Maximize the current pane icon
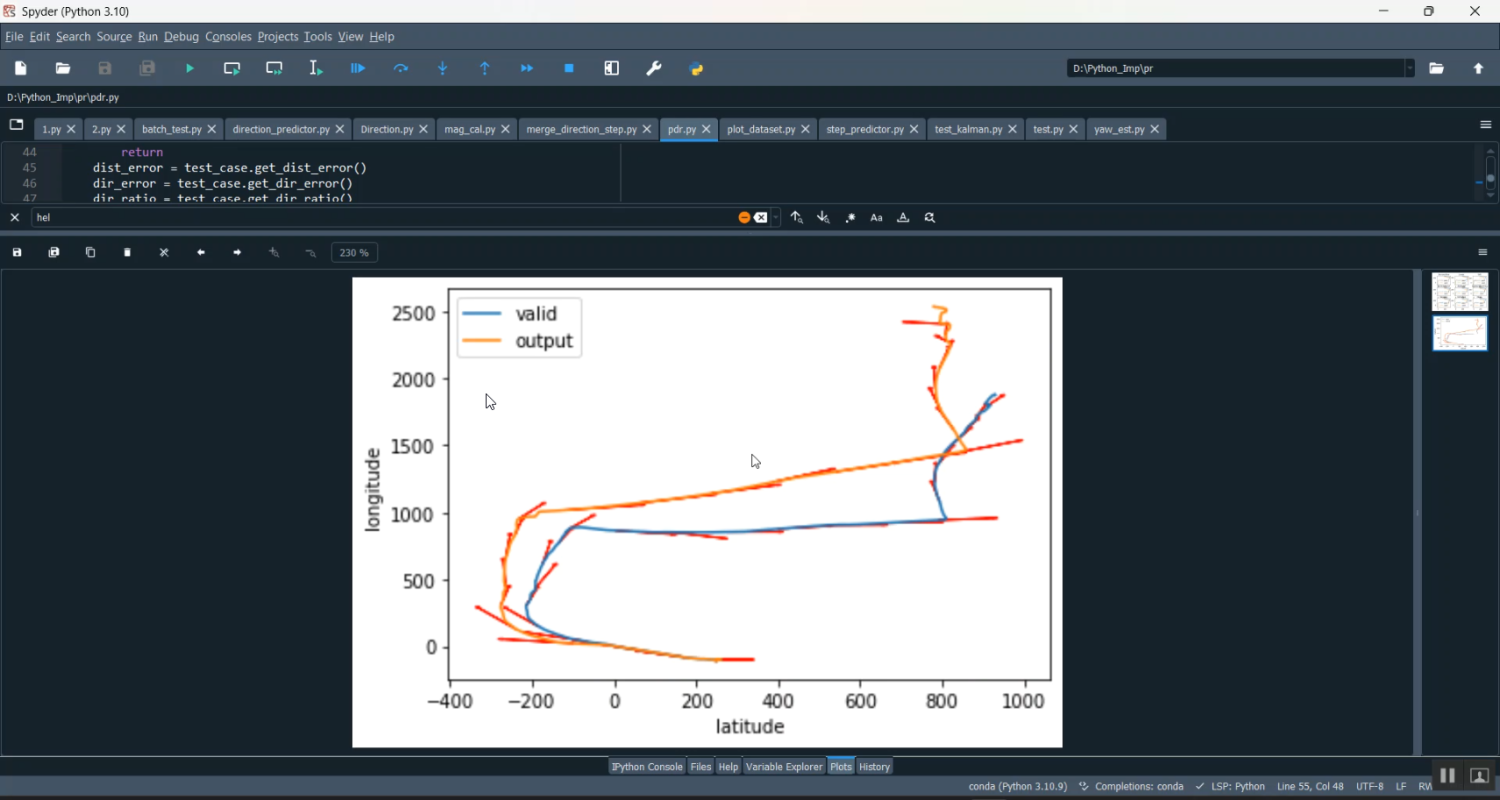 [612, 68]
